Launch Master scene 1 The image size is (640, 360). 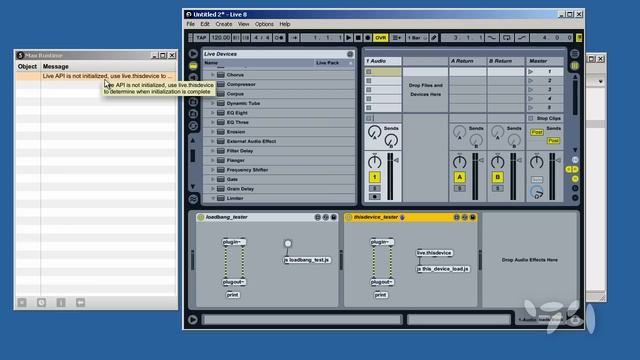point(531,71)
